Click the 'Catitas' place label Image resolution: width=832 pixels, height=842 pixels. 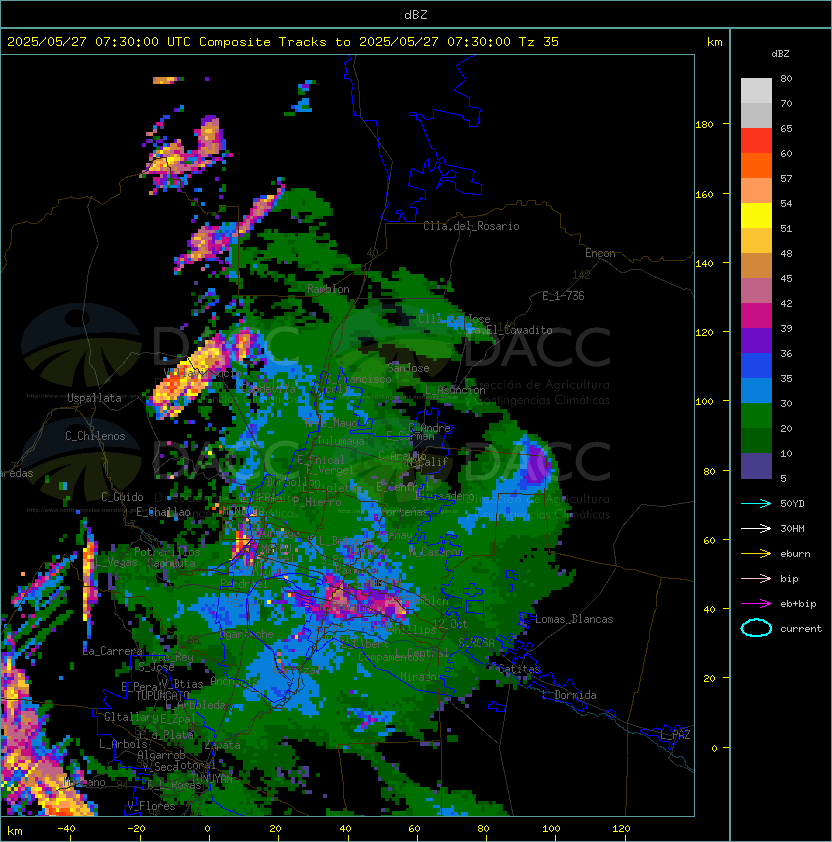pyautogui.click(x=519, y=669)
